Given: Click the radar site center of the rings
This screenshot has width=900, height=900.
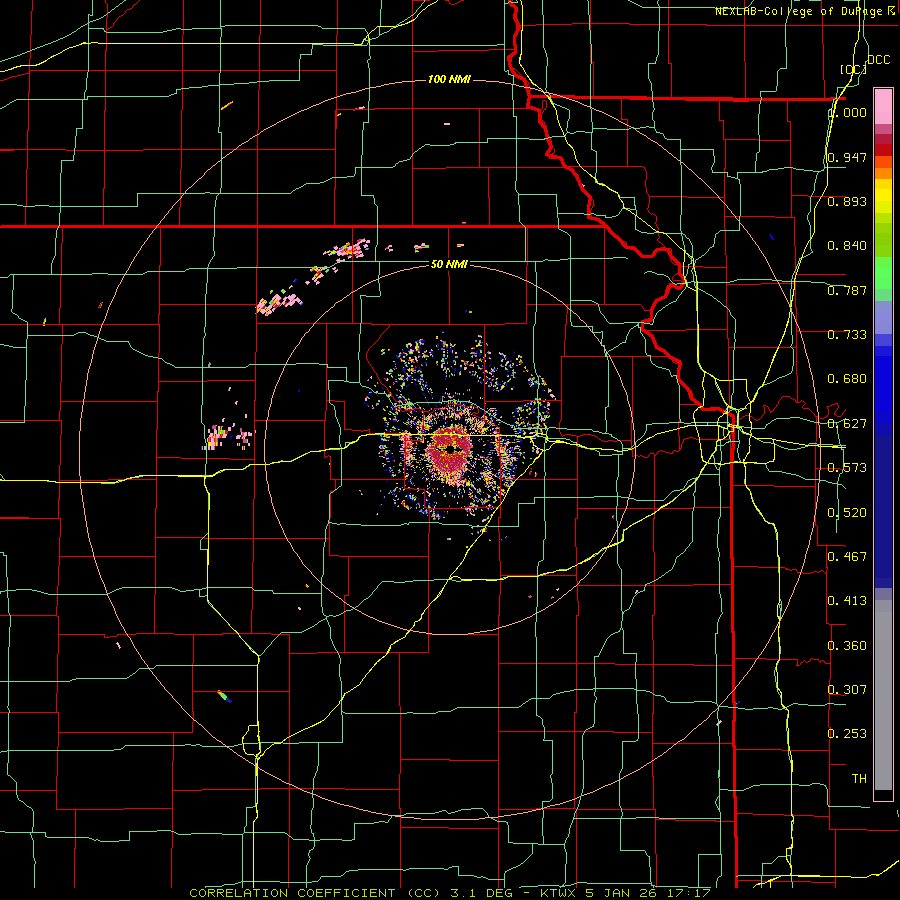Looking at the screenshot, I should pos(450,449).
